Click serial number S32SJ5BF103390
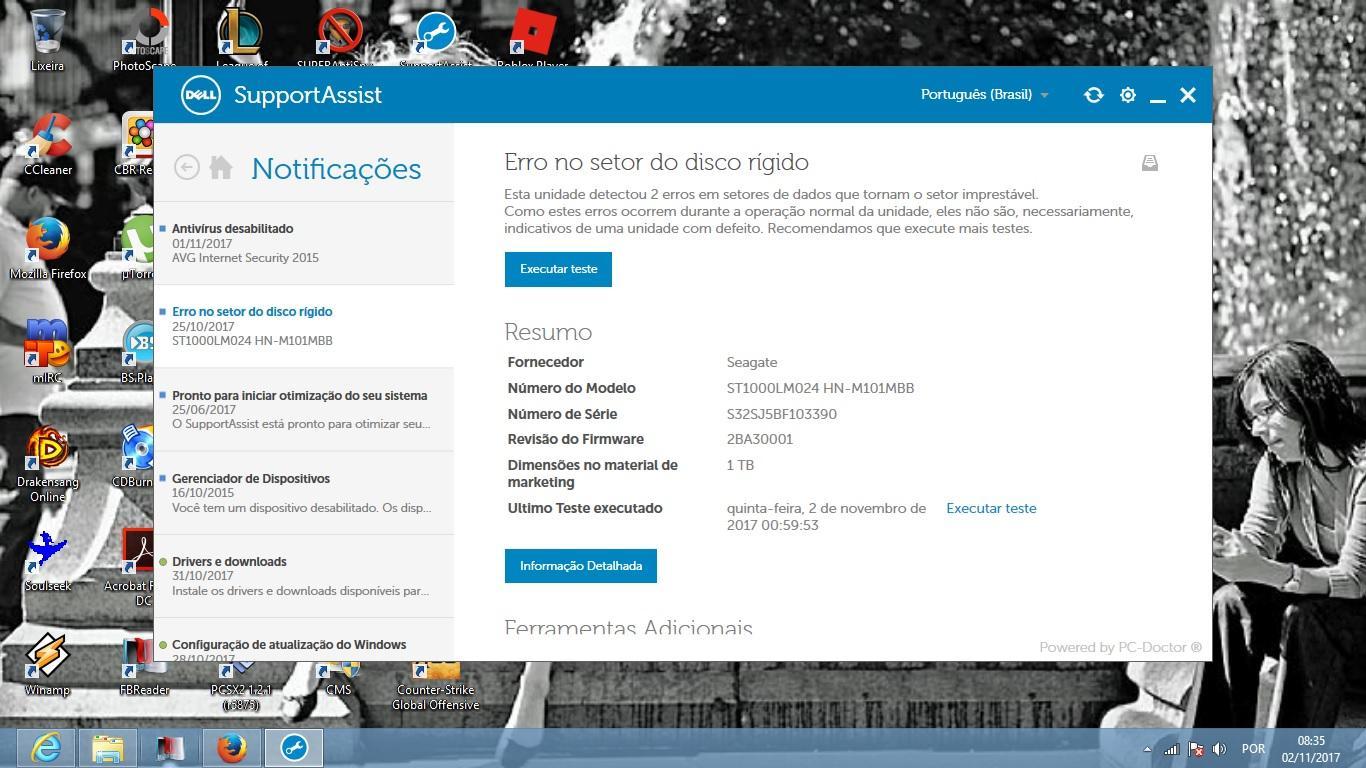The width and height of the screenshot is (1366, 768). tap(782, 414)
